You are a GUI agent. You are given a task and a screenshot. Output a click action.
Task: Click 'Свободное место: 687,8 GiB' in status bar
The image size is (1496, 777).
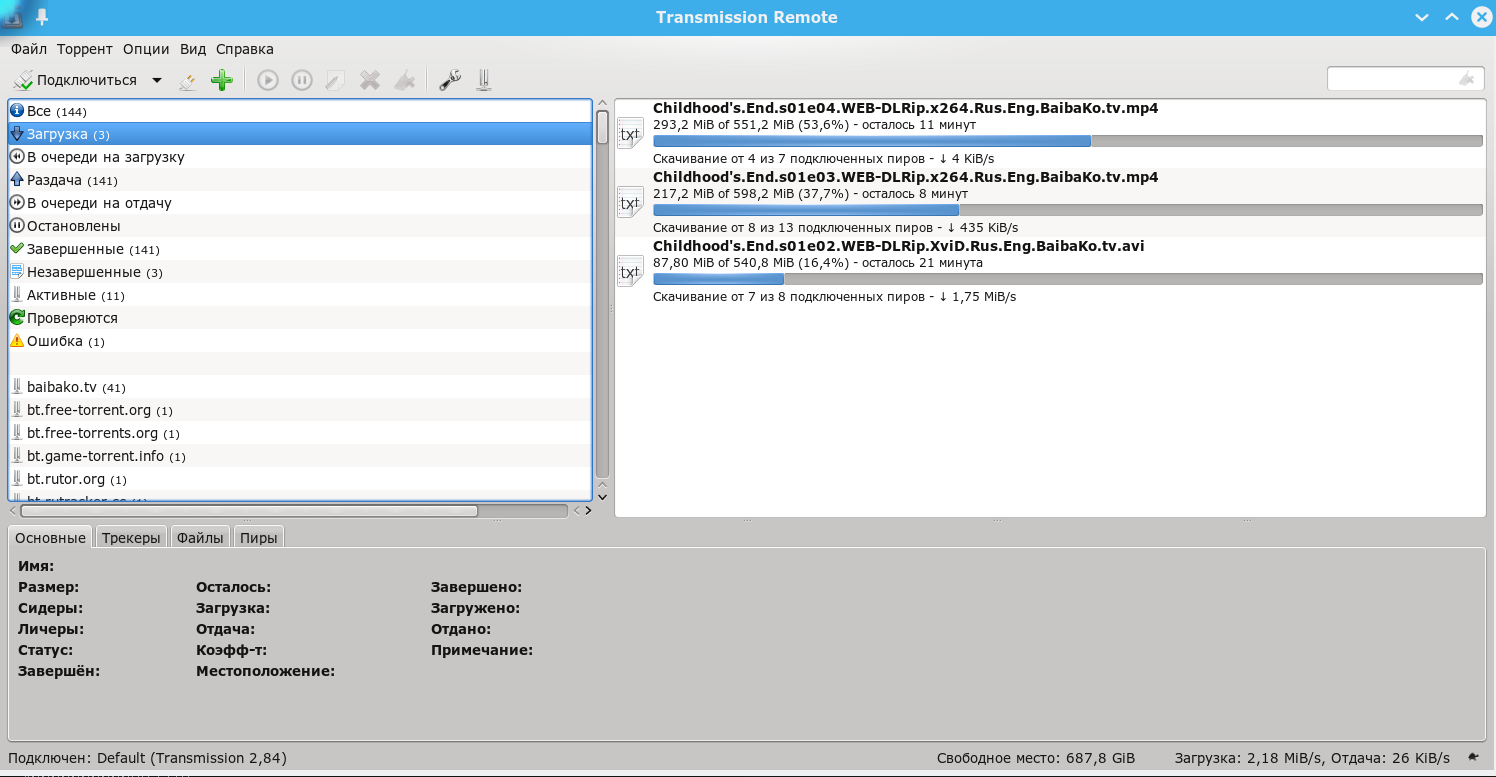pos(1036,758)
